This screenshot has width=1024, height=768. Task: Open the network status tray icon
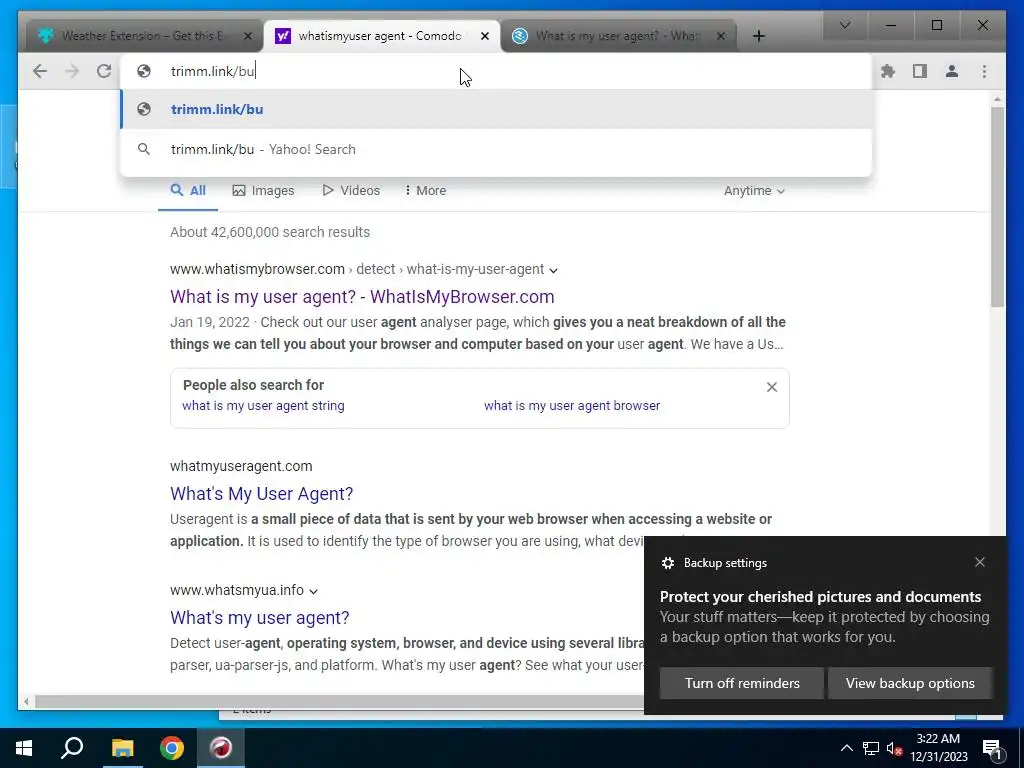871,748
